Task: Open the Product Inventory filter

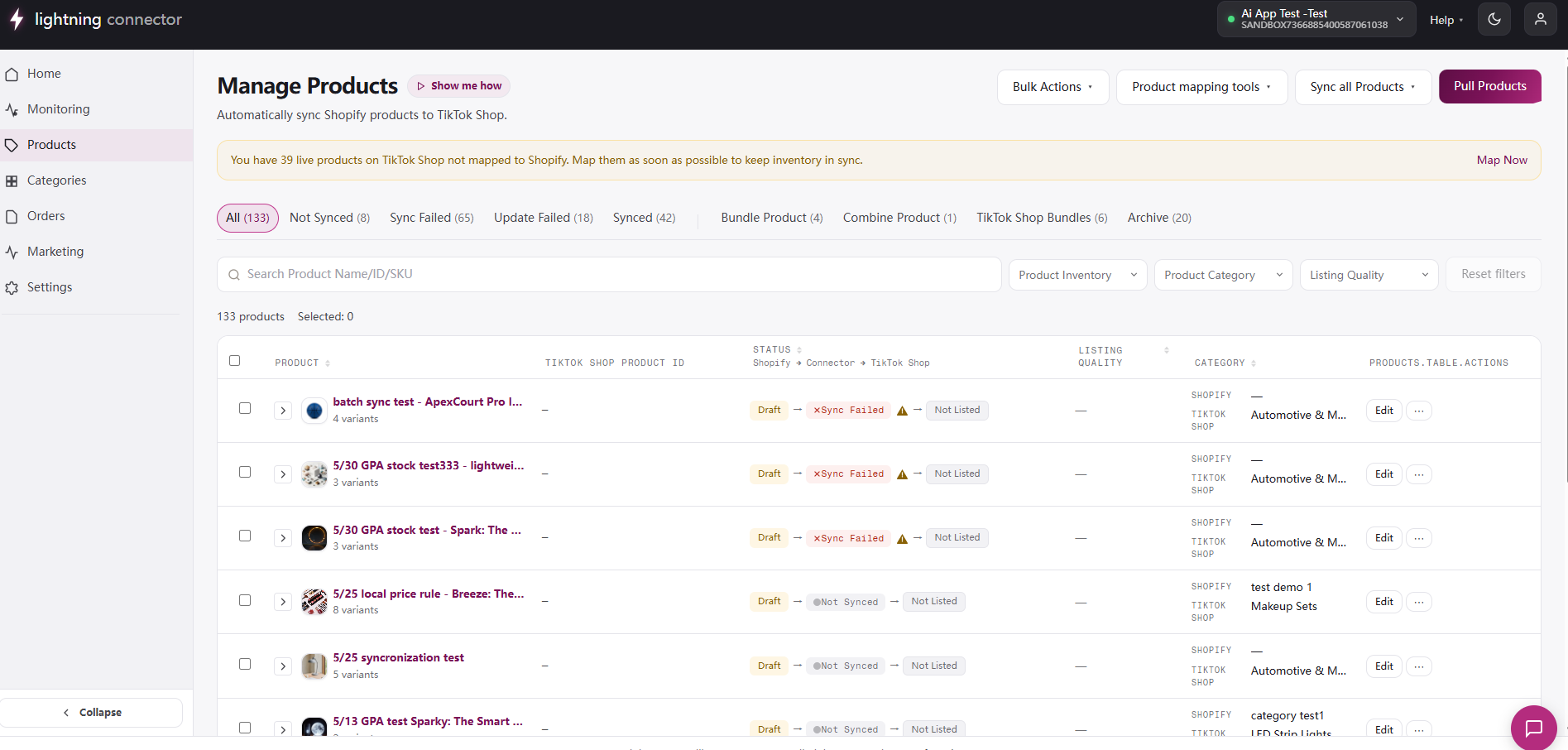Action: point(1077,275)
